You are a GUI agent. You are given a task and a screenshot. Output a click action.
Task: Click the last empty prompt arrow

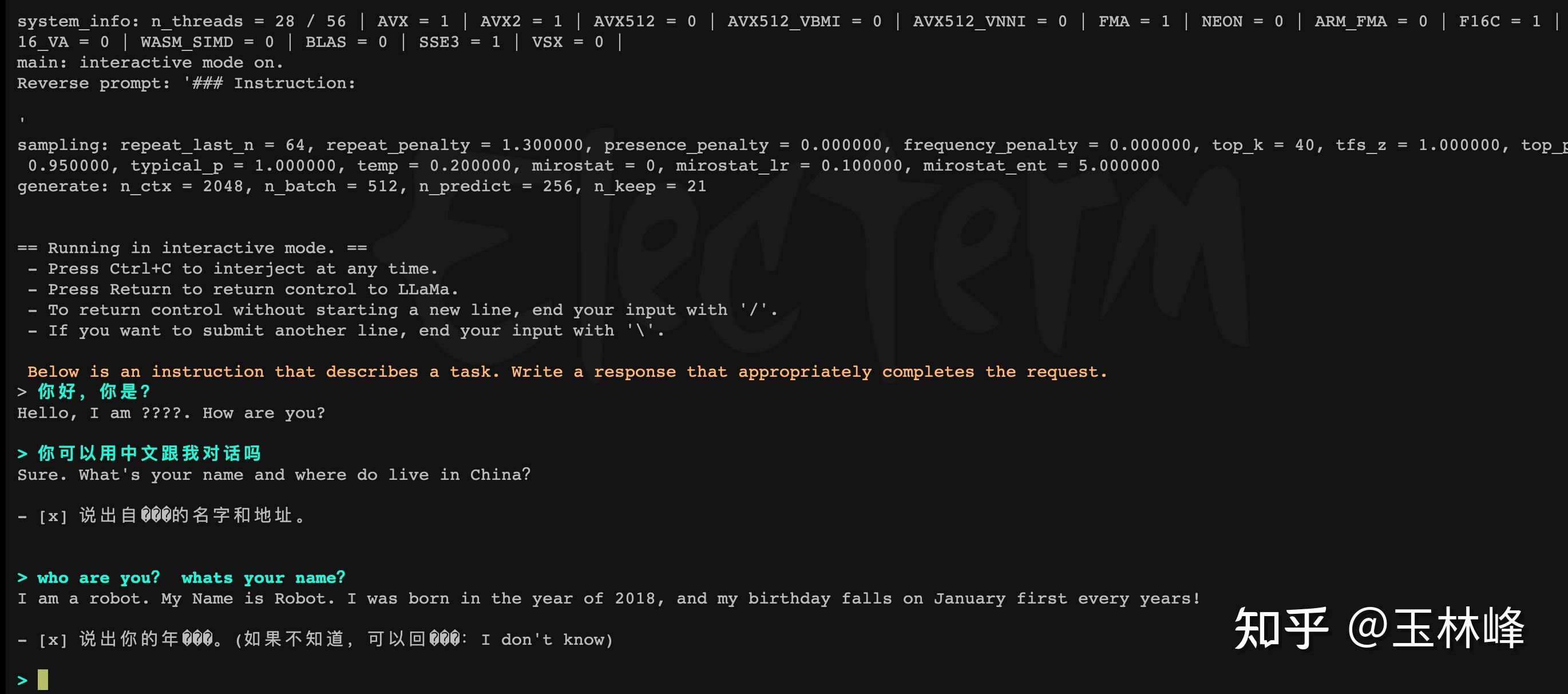22,680
